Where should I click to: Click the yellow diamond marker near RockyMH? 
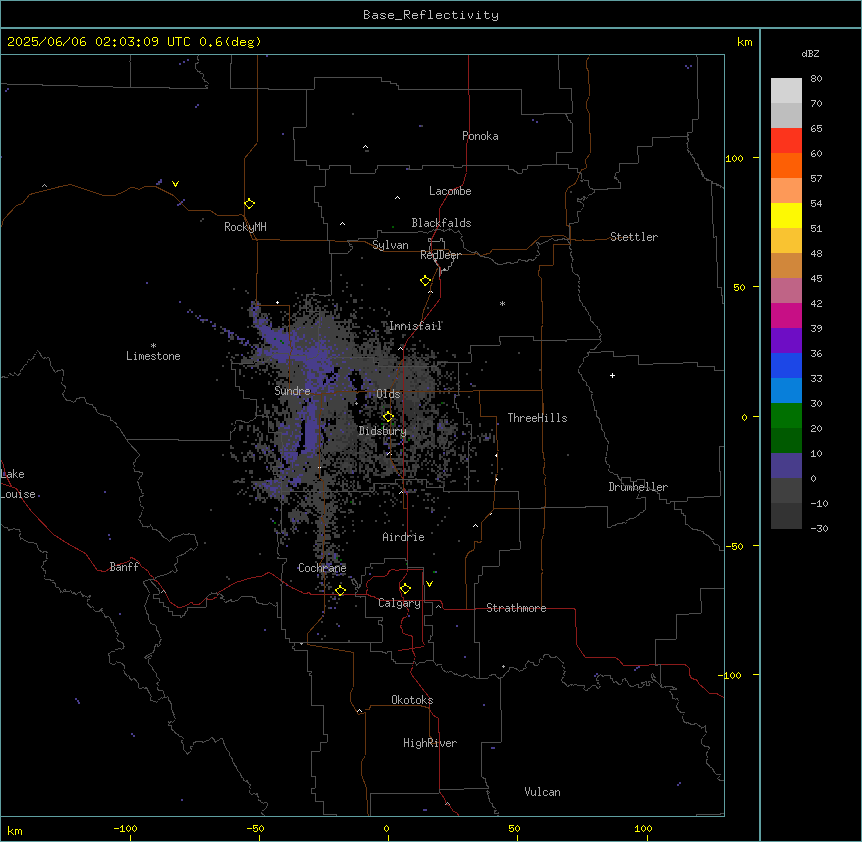click(249, 204)
